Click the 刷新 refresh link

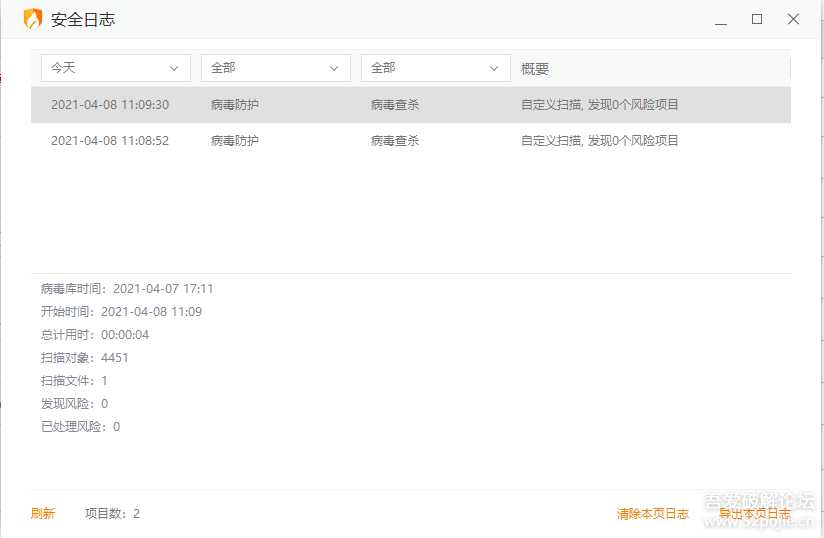tap(43, 514)
